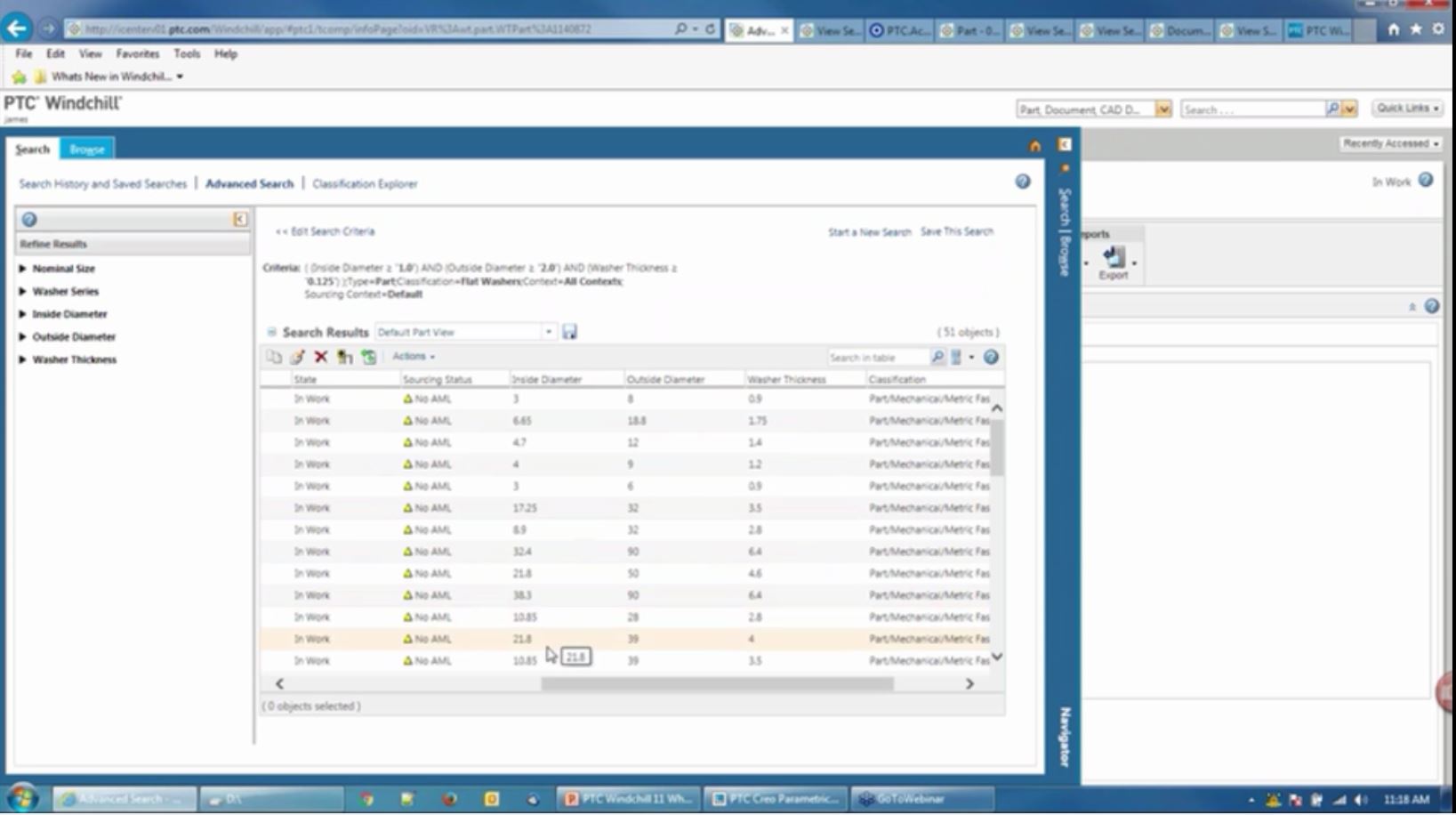Image resolution: width=1456 pixels, height=815 pixels.
Task: Open help for the Advanced Search page
Action: pyautogui.click(x=1023, y=182)
